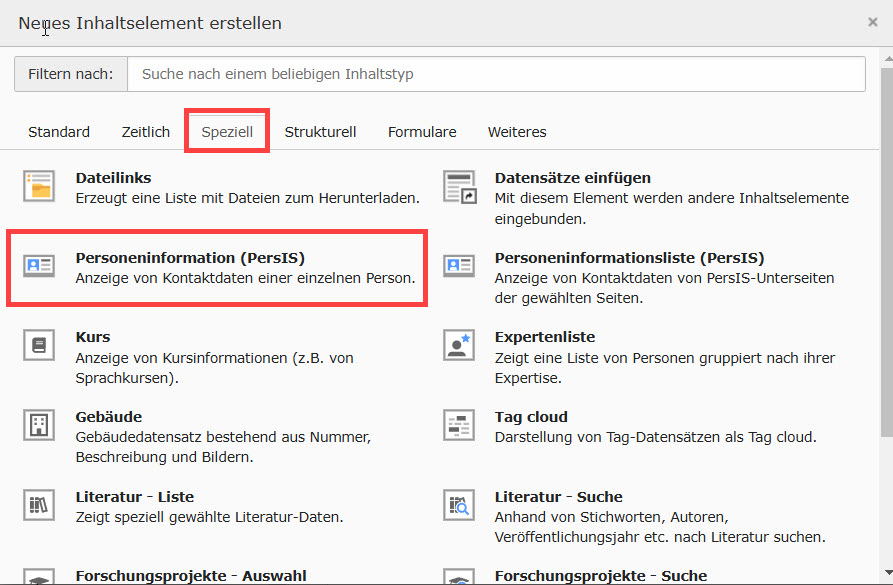Screen dimensions: 893x585
Task: Click the Kurs book icon
Action: tap(39, 345)
